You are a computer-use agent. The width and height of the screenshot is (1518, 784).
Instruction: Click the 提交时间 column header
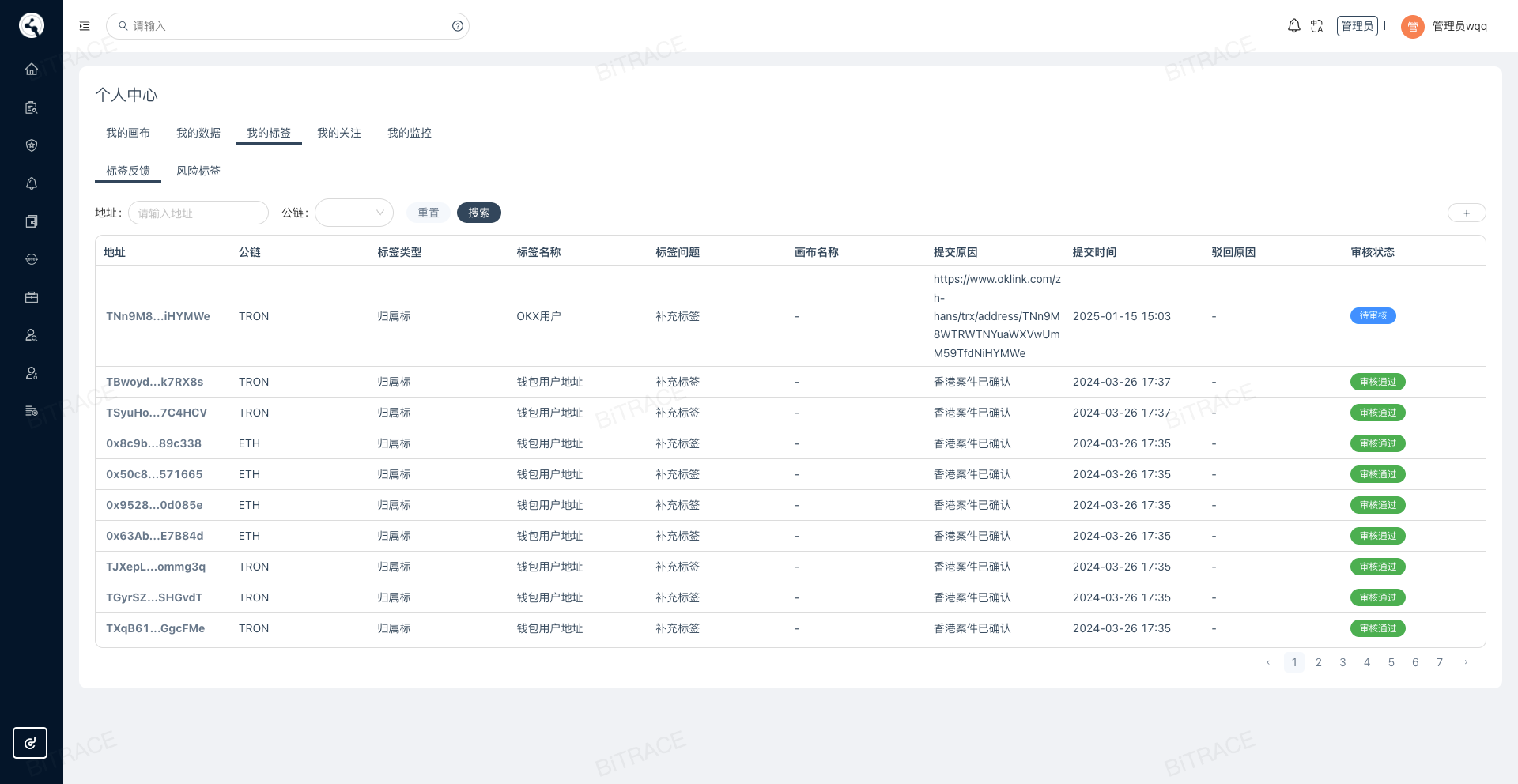click(x=1094, y=252)
